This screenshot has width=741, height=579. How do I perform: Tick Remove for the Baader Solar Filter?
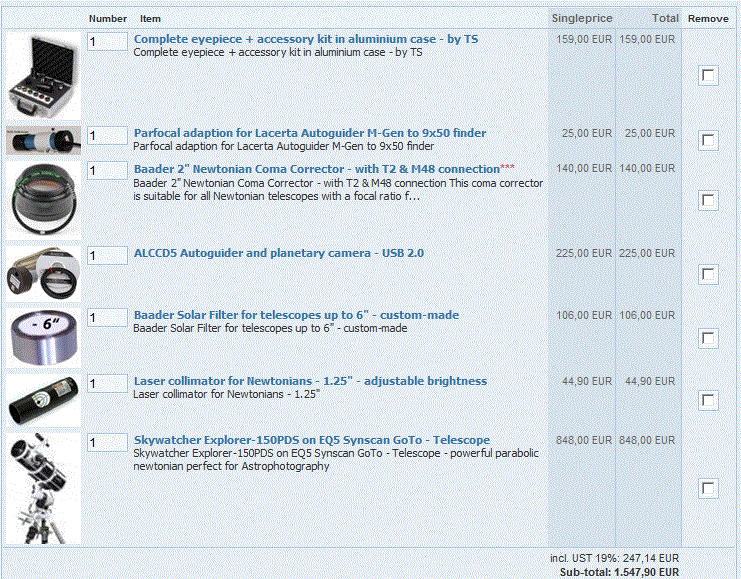tap(708, 338)
